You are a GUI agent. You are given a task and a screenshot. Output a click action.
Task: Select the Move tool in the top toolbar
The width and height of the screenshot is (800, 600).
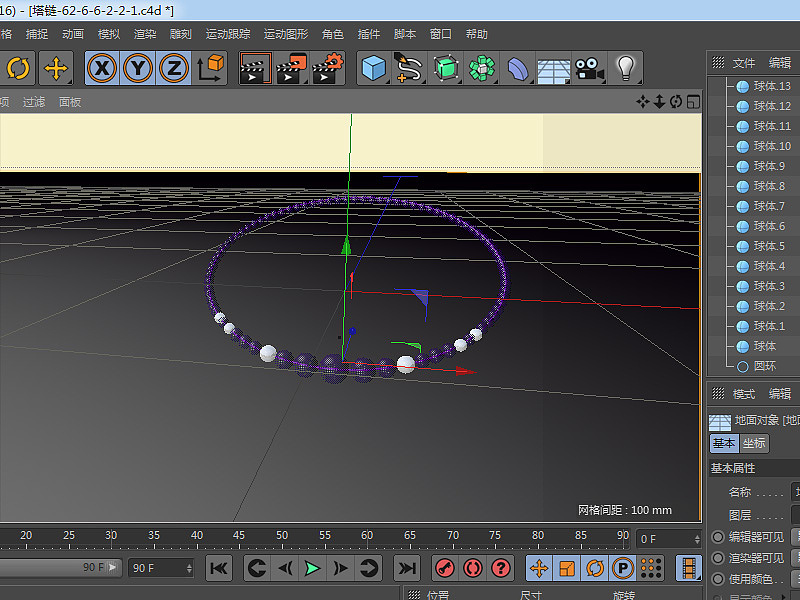(x=56, y=68)
